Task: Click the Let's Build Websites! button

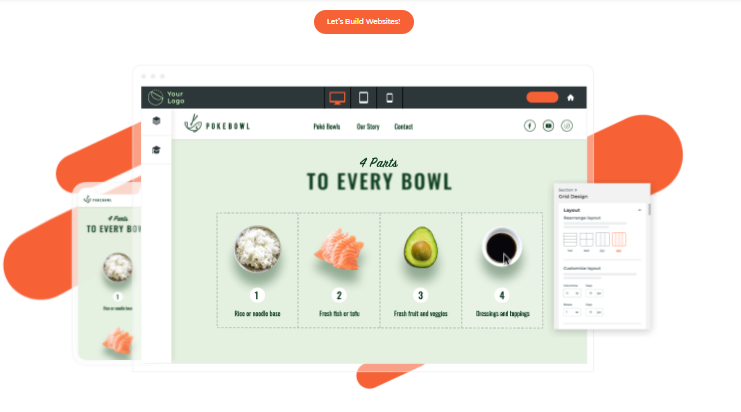Action: coord(364,22)
